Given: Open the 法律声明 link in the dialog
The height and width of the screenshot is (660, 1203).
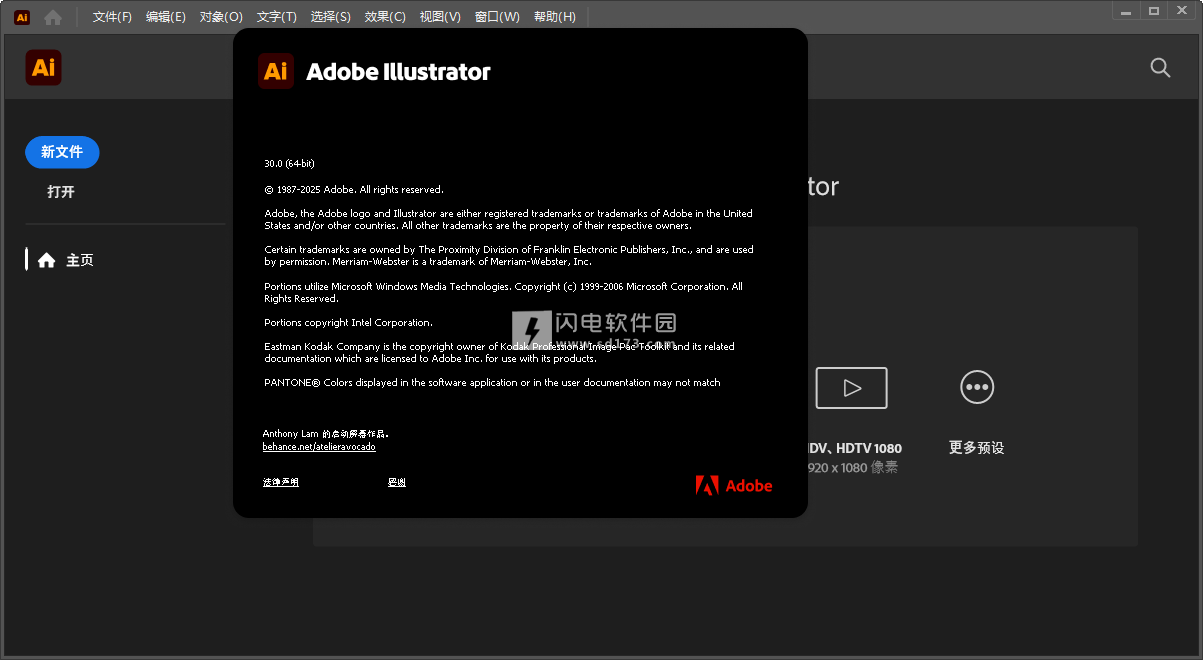Looking at the screenshot, I should pyautogui.click(x=281, y=482).
